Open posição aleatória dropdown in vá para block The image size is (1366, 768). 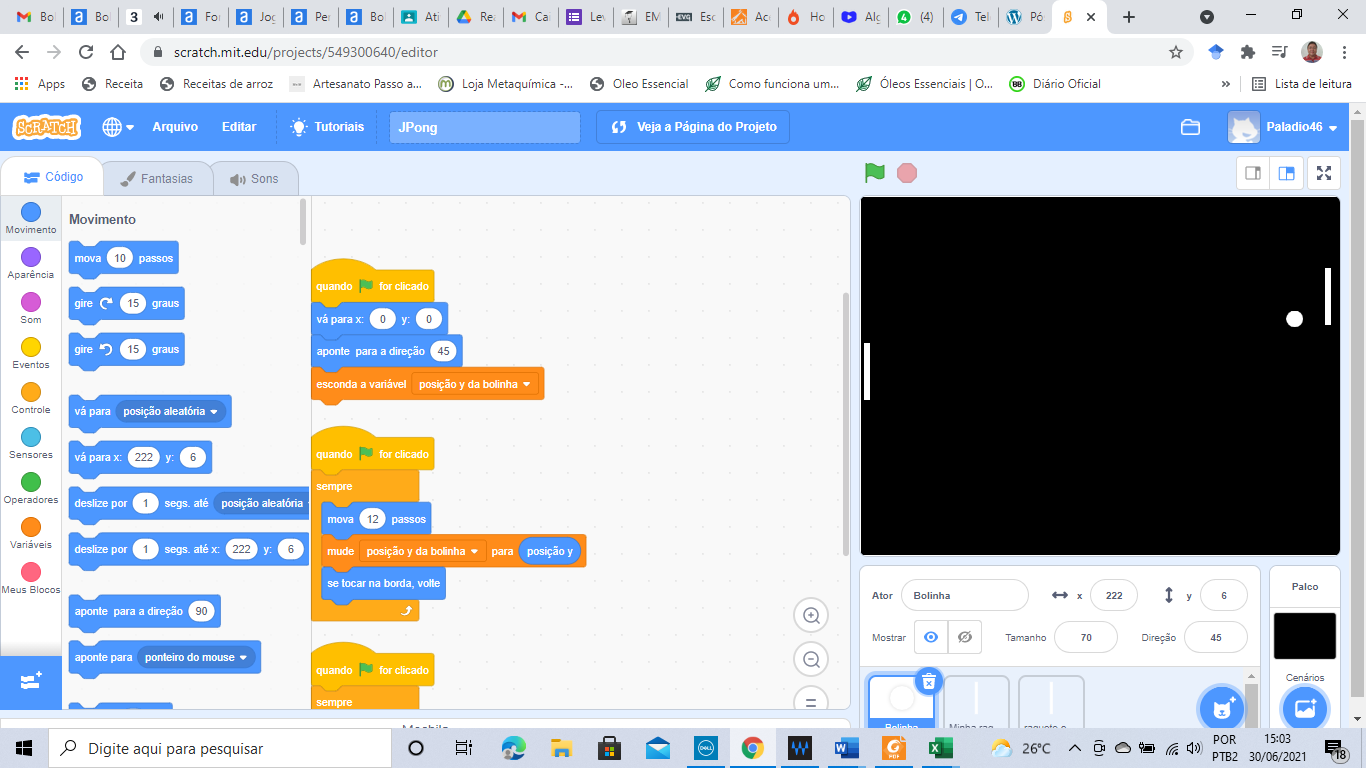(170, 411)
